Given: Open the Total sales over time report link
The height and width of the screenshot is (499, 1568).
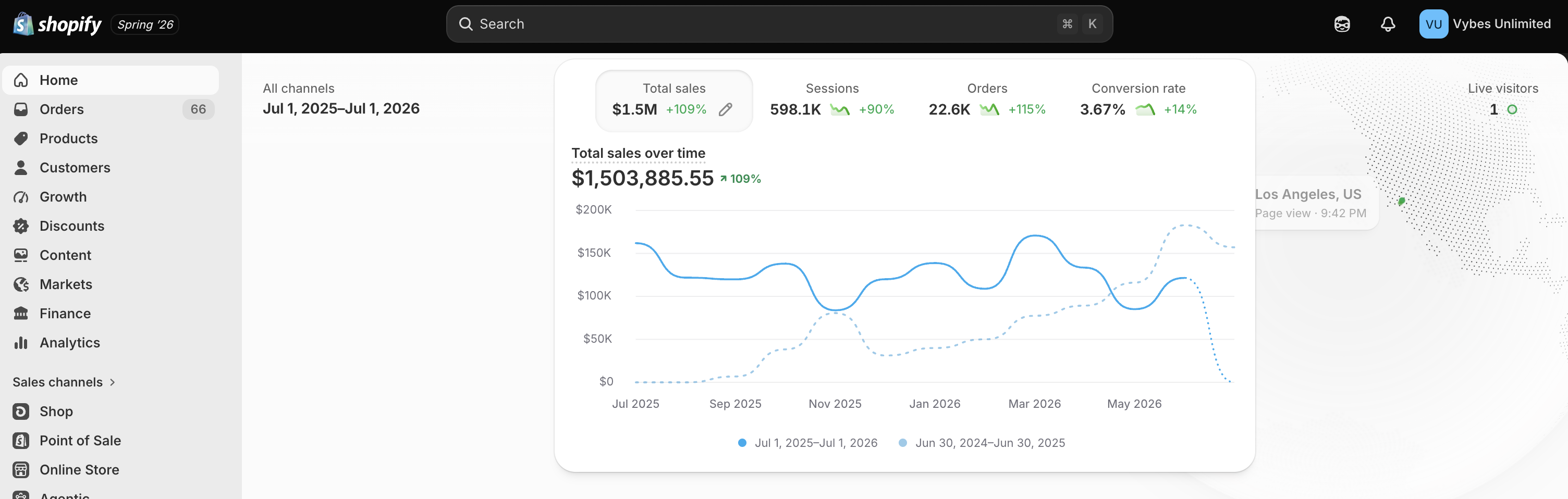Looking at the screenshot, I should (x=638, y=153).
